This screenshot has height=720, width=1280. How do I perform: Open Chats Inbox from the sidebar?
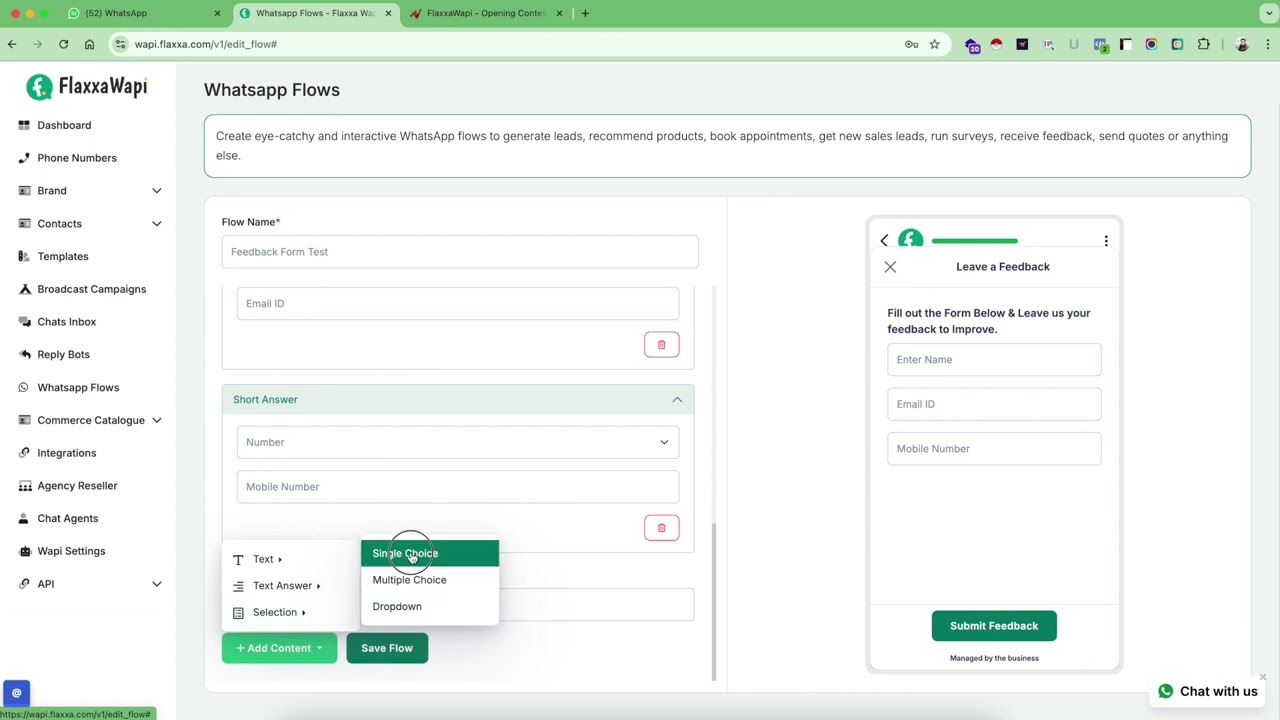(66, 322)
